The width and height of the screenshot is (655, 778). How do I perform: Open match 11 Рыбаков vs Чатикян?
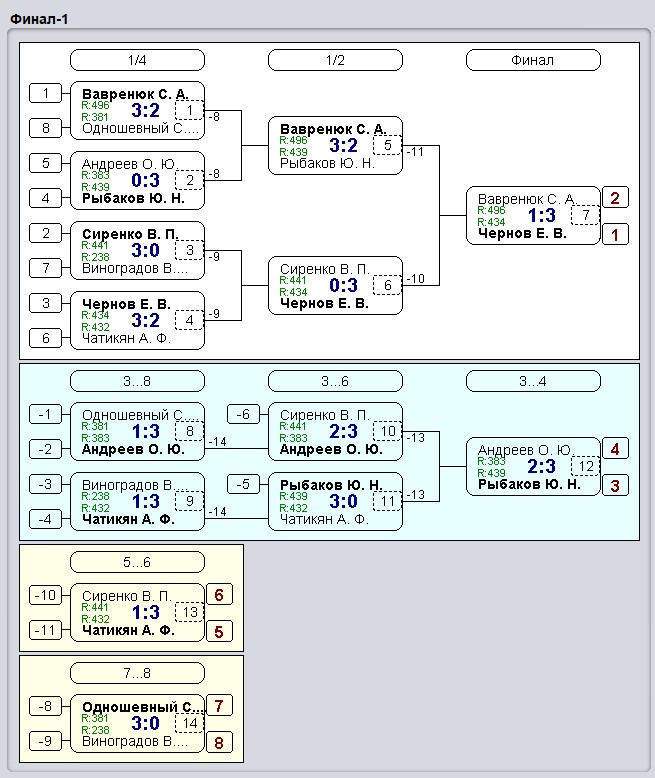click(x=335, y=502)
